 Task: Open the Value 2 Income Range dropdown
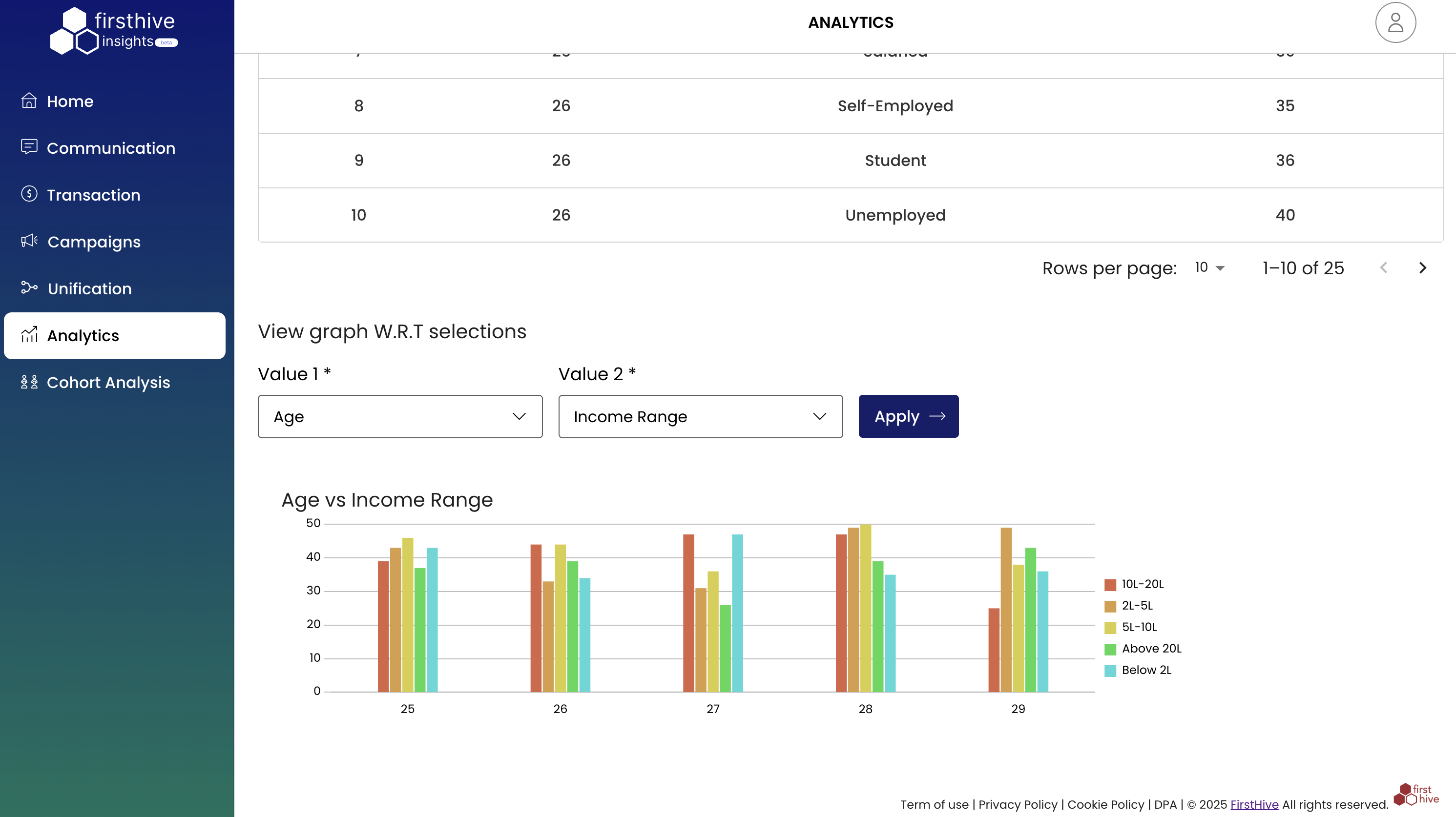point(700,416)
